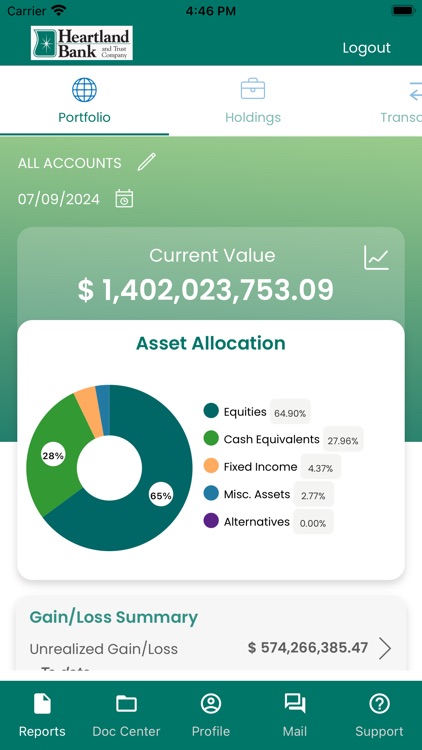Image resolution: width=422 pixels, height=750 pixels.
Task: Open the calendar date picker icon
Action: pyautogui.click(x=124, y=199)
